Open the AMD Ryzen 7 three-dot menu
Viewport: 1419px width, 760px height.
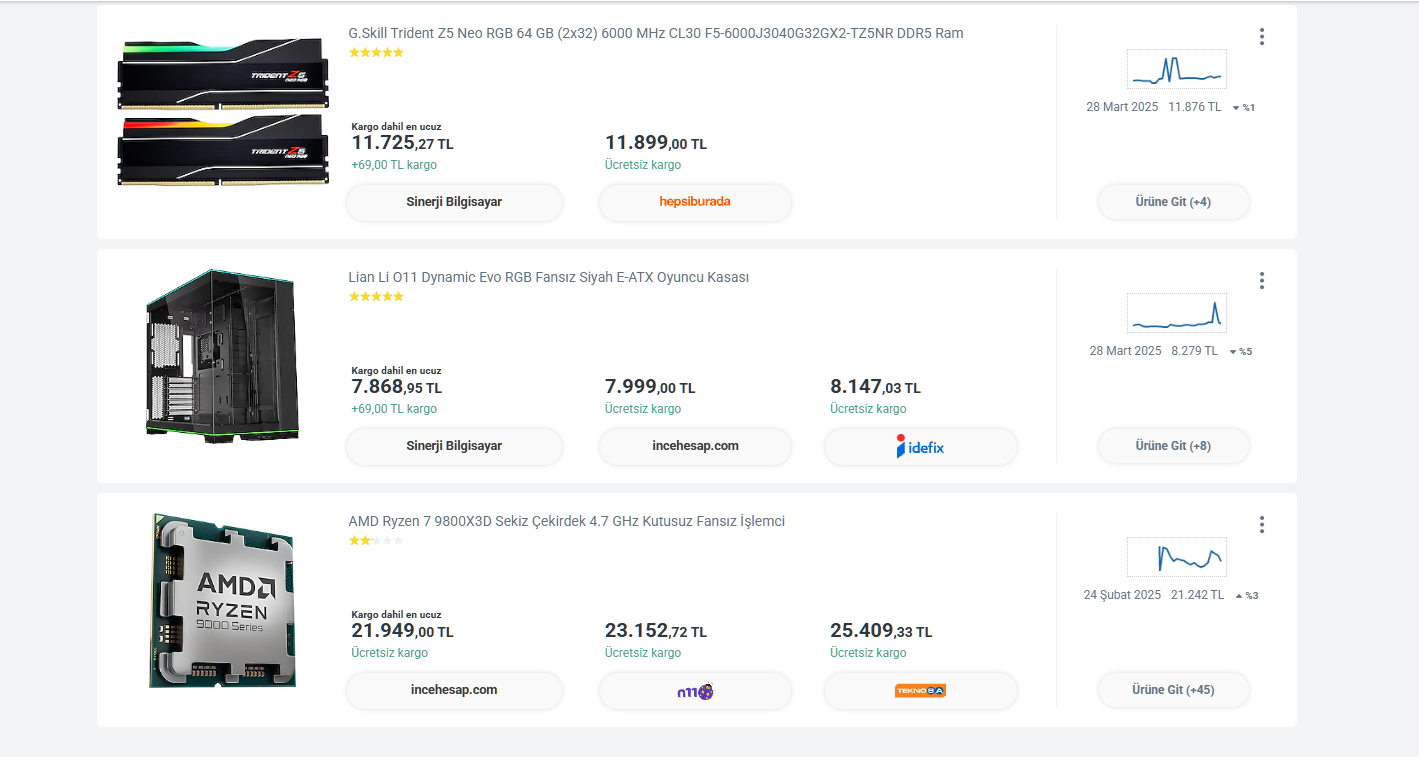pyautogui.click(x=1262, y=525)
